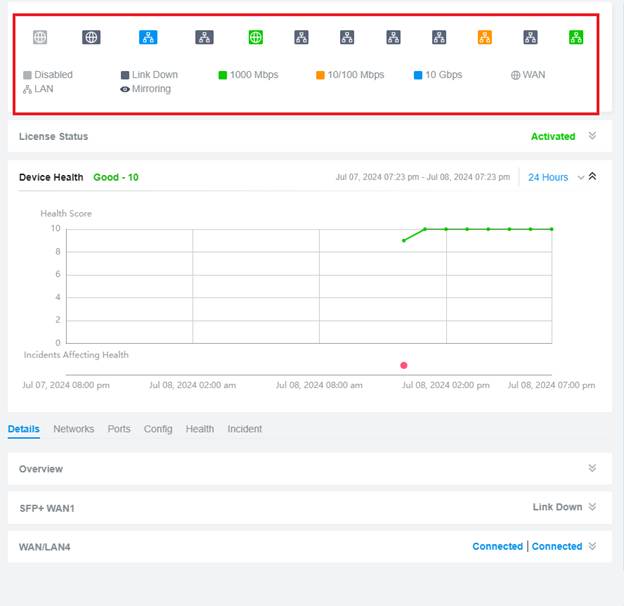Select the blue 10 Gbps LAN port

pyautogui.click(x=148, y=37)
